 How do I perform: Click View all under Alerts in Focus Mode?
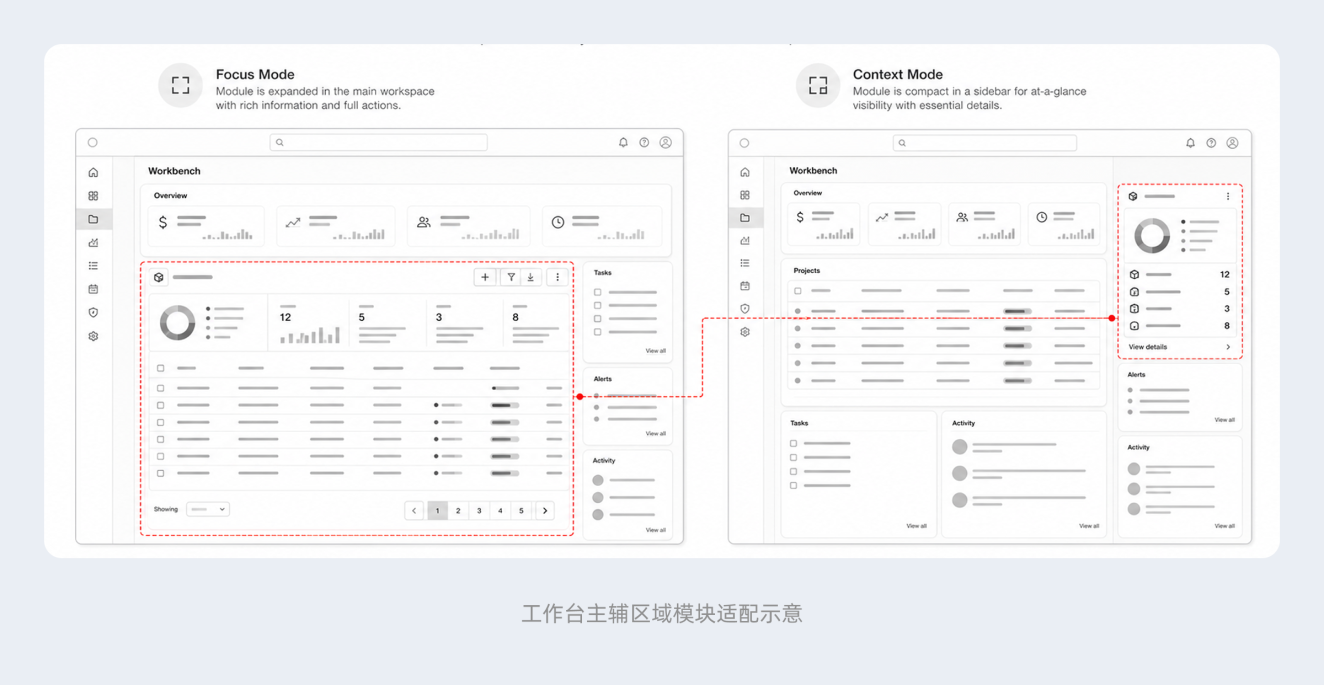pyautogui.click(x=655, y=433)
